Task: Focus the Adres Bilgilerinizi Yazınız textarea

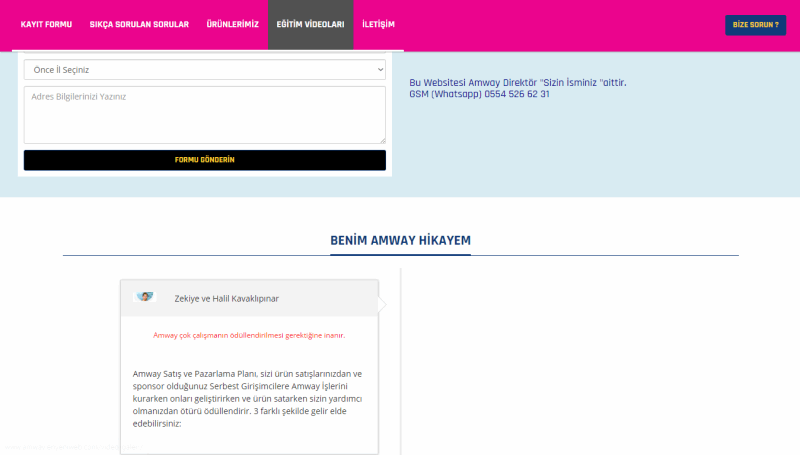Action: click(x=205, y=115)
